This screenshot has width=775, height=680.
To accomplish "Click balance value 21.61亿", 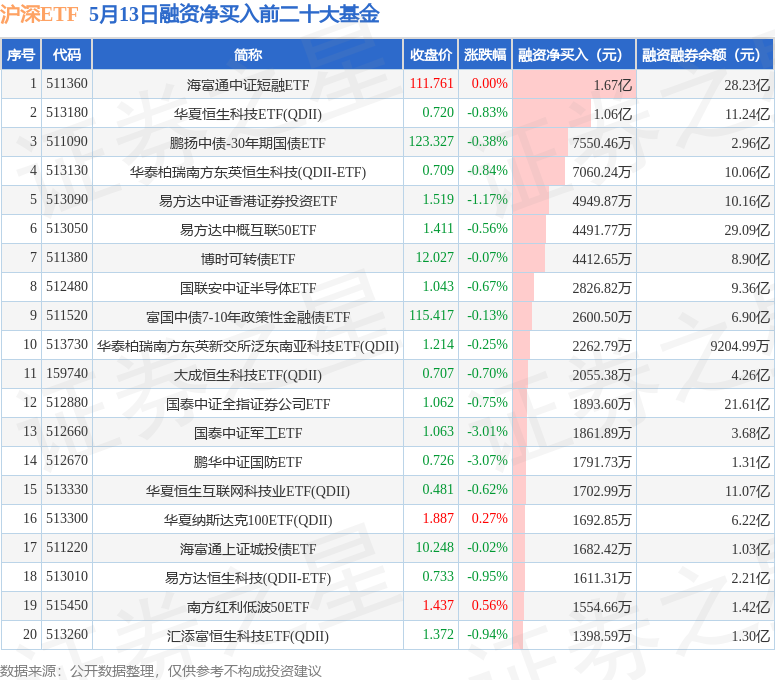I will 747,405.
